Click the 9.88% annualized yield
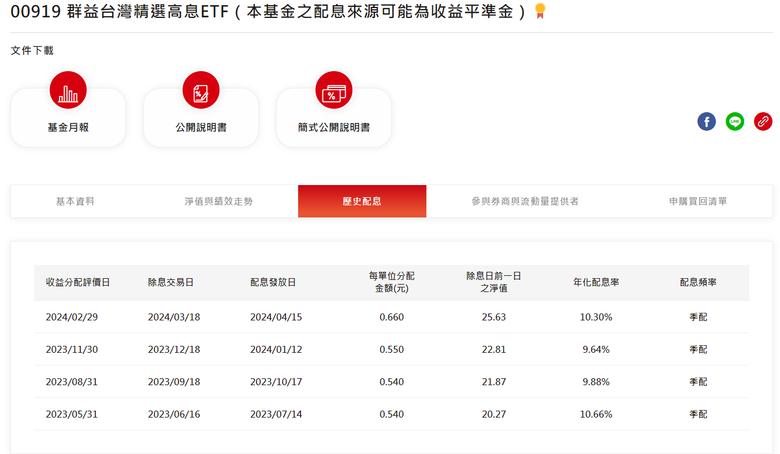The image size is (780, 454). pyautogui.click(x=596, y=382)
